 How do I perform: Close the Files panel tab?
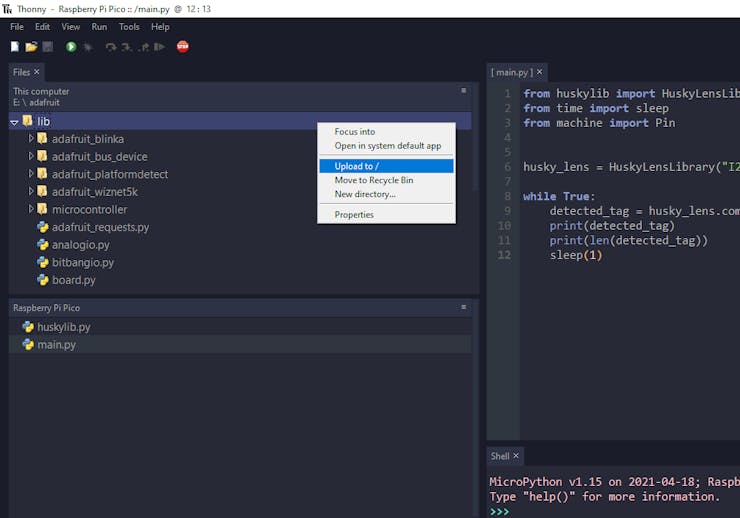tap(37, 72)
